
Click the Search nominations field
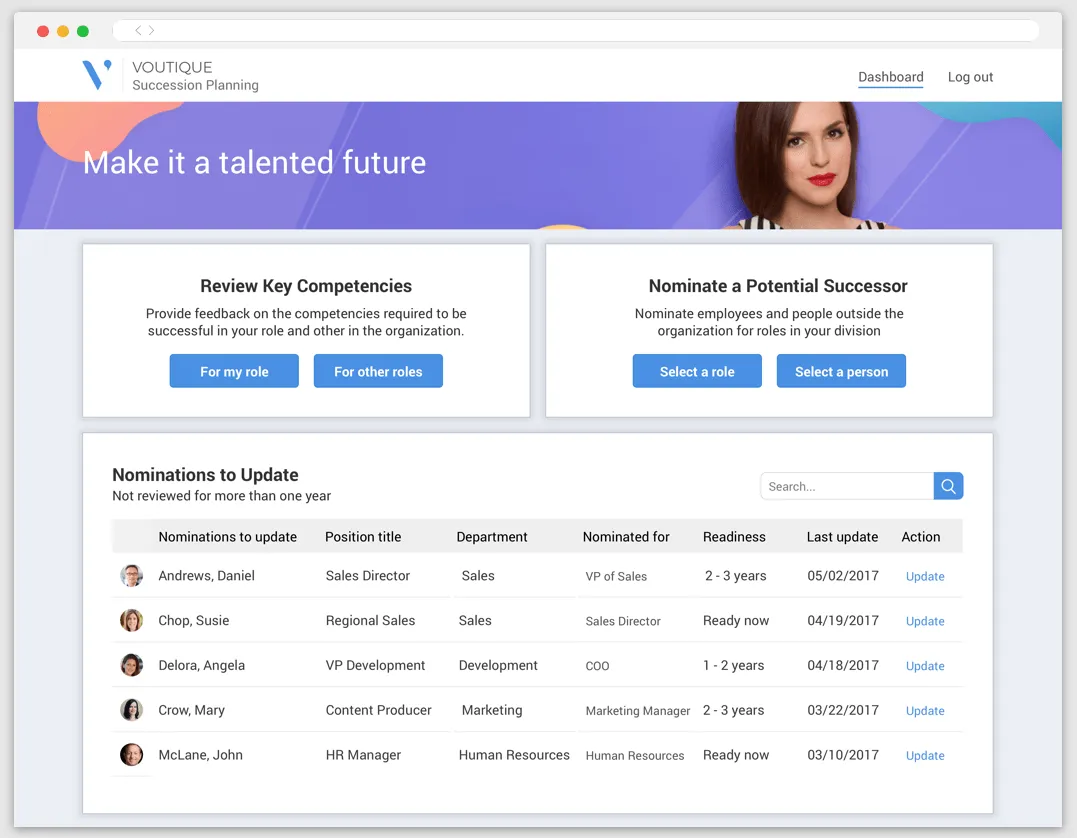845,486
